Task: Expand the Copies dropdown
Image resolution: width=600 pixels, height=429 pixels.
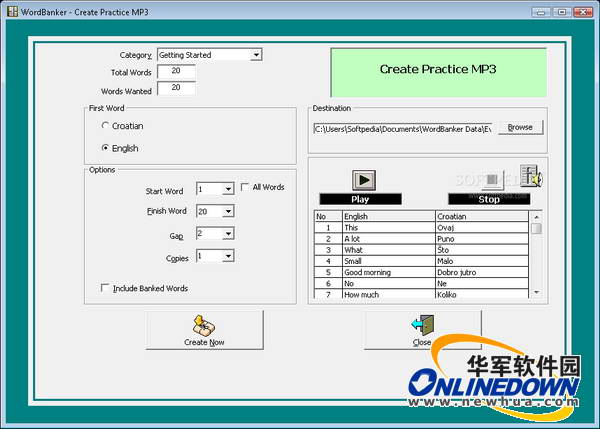Action: click(228, 256)
